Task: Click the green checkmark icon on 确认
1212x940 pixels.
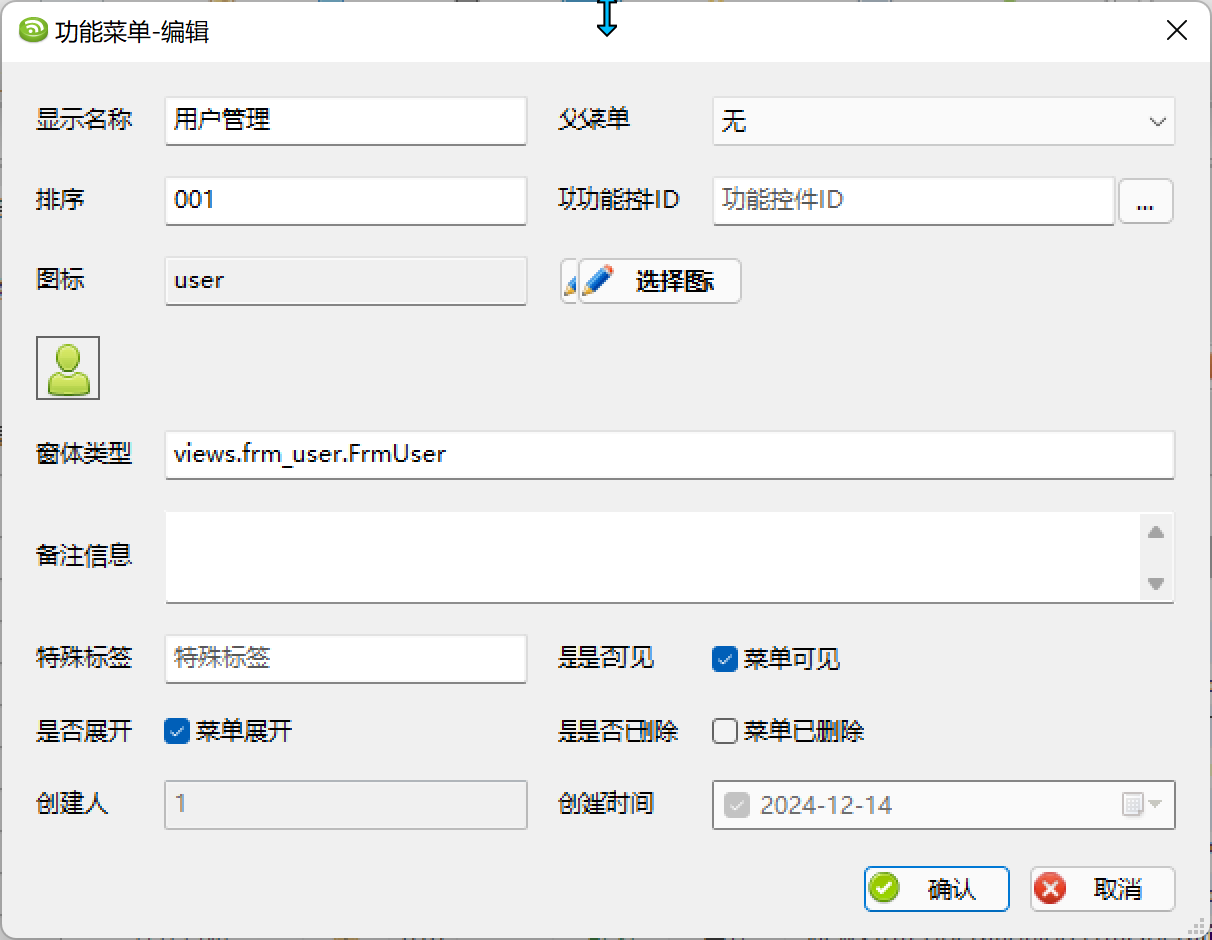Action: click(884, 888)
